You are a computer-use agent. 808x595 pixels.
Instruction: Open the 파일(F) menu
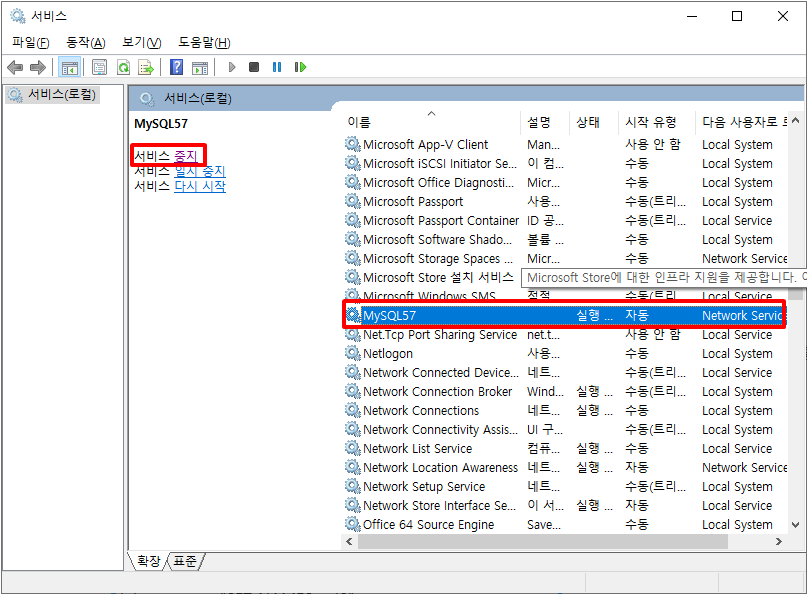(x=30, y=43)
